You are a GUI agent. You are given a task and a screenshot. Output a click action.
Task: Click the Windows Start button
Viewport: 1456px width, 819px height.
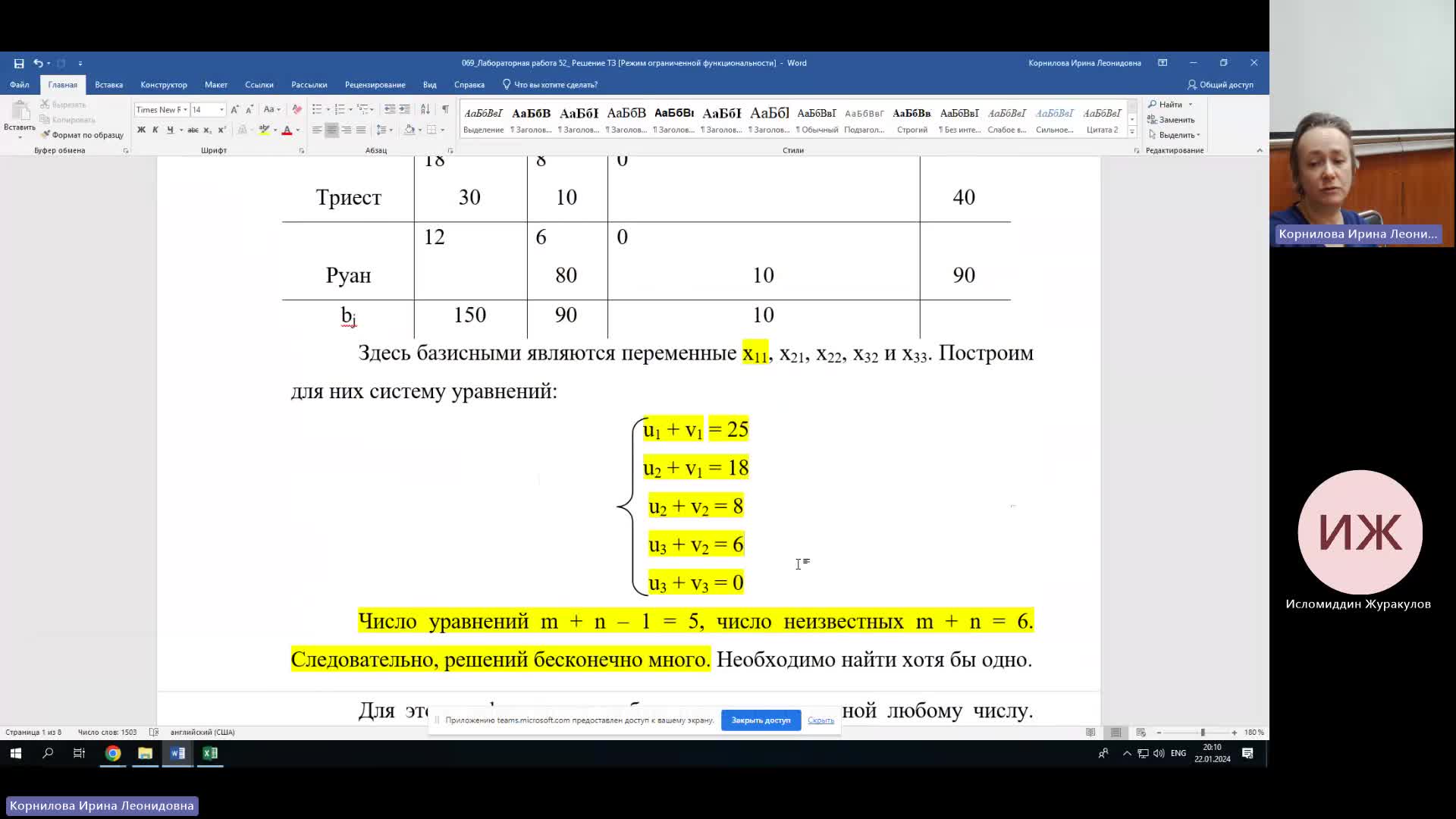pyautogui.click(x=15, y=753)
